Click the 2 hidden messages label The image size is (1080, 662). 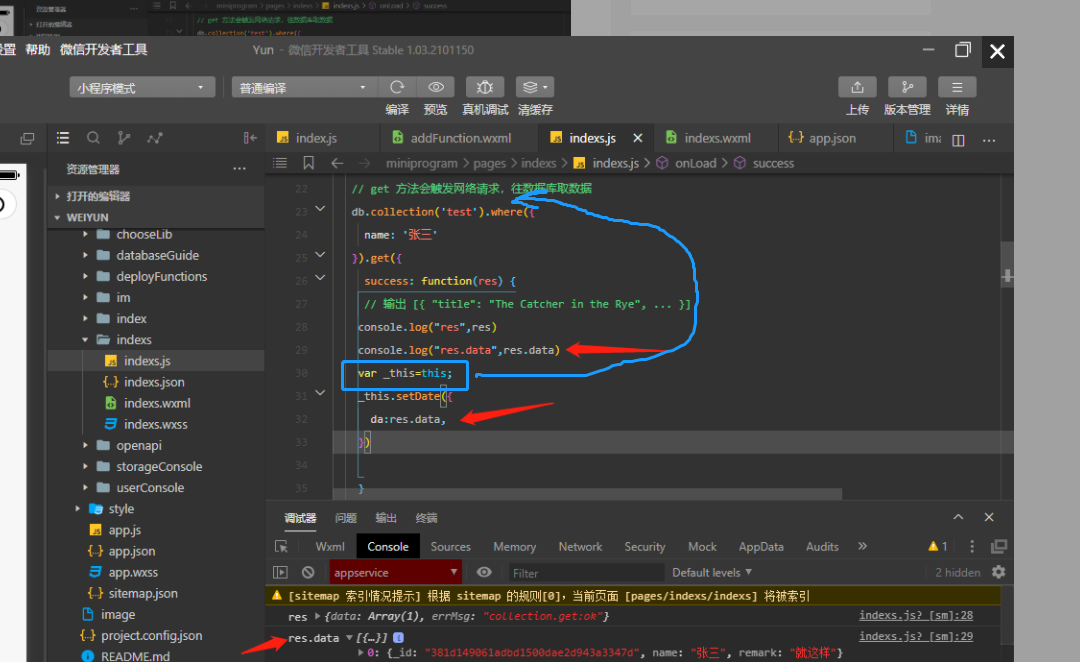click(x=957, y=572)
